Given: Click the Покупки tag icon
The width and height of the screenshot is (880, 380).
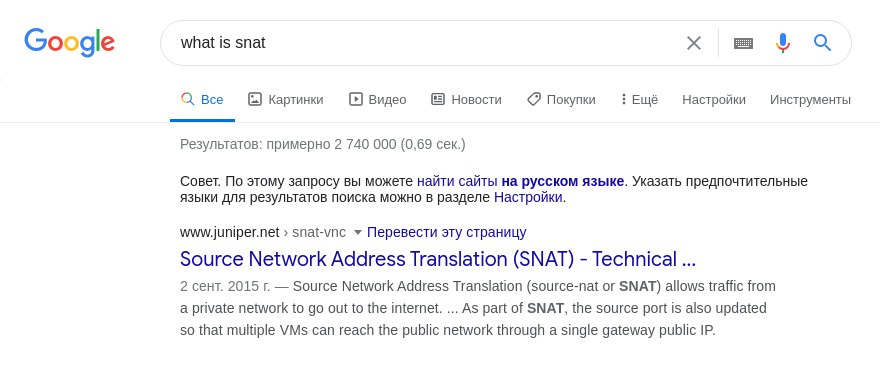Looking at the screenshot, I should (533, 99).
